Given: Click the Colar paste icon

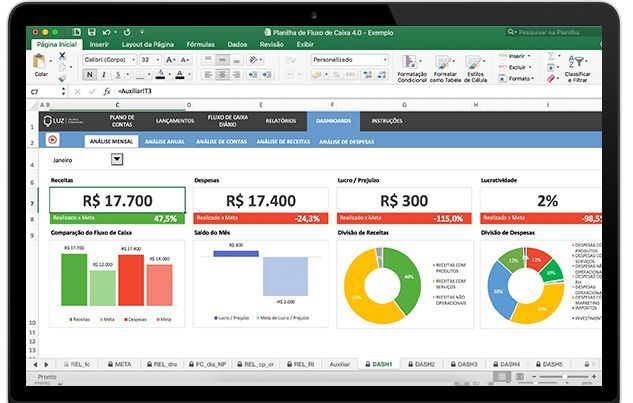Looking at the screenshot, I should click(x=40, y=62).
